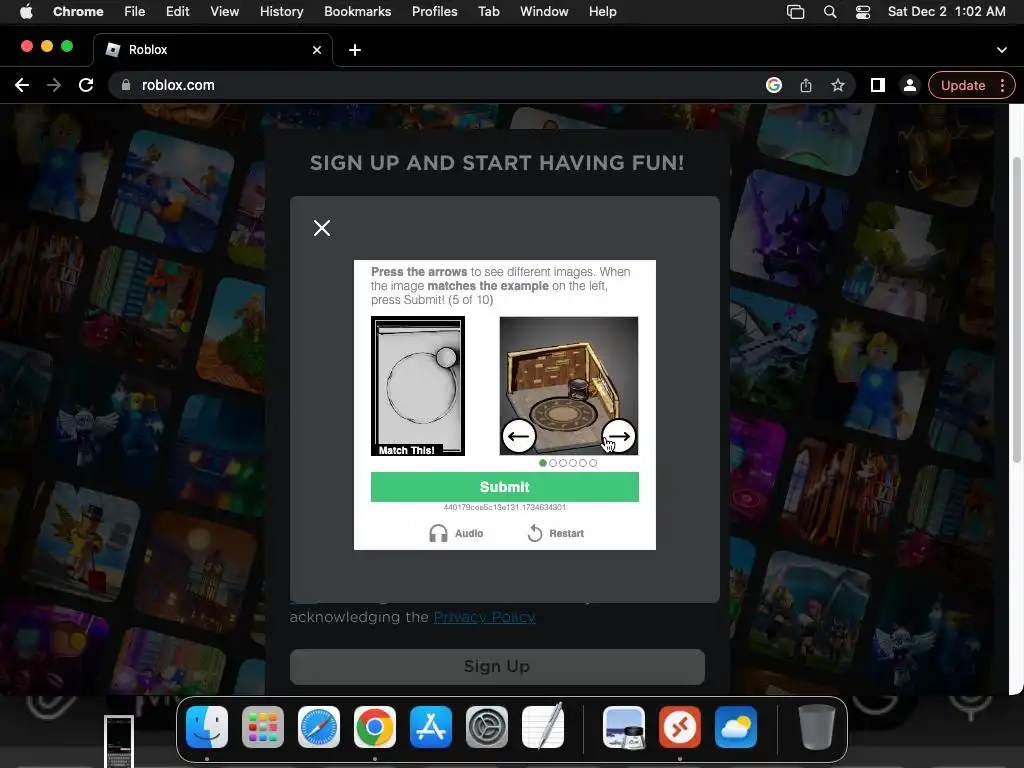This screenshot has height=768, width=1024.
Task: Open the Edit menu
Action: pos(178,12)
